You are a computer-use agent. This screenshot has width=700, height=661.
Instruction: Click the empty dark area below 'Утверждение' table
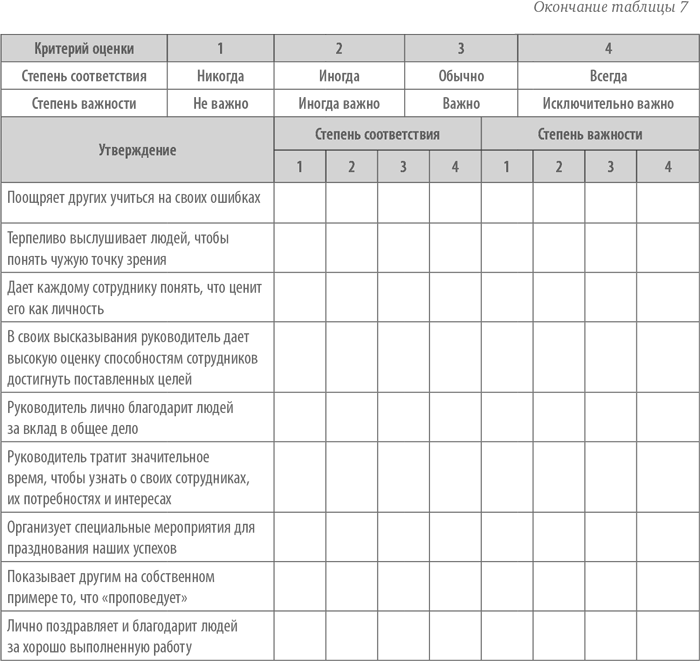coord(350,420)
